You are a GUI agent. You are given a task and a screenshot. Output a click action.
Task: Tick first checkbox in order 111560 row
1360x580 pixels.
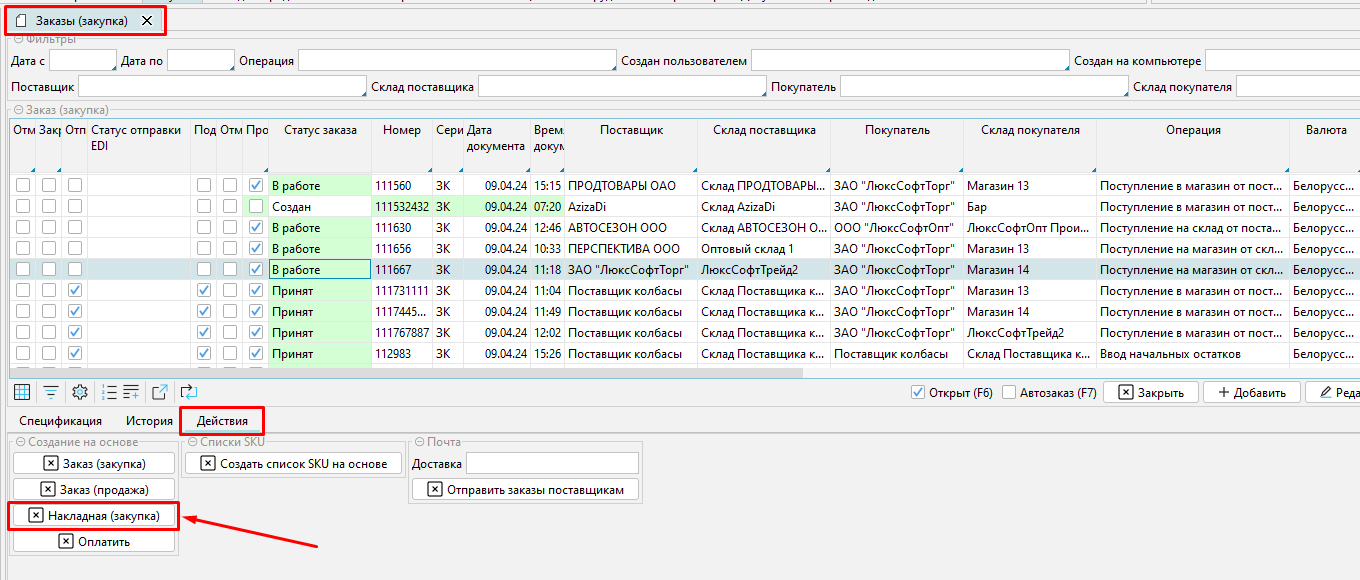22,185
